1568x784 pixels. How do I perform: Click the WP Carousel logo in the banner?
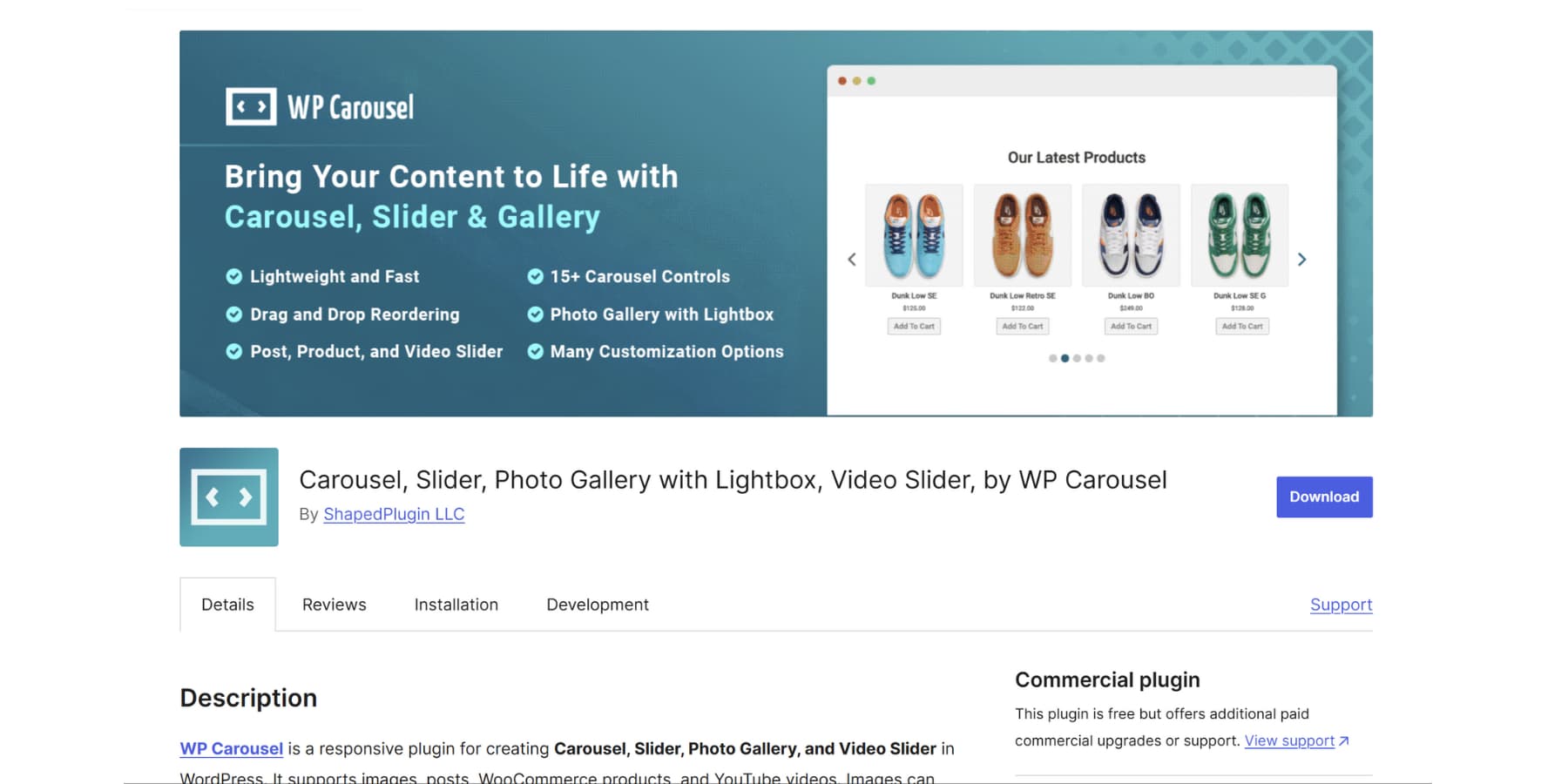coord(318,106)
